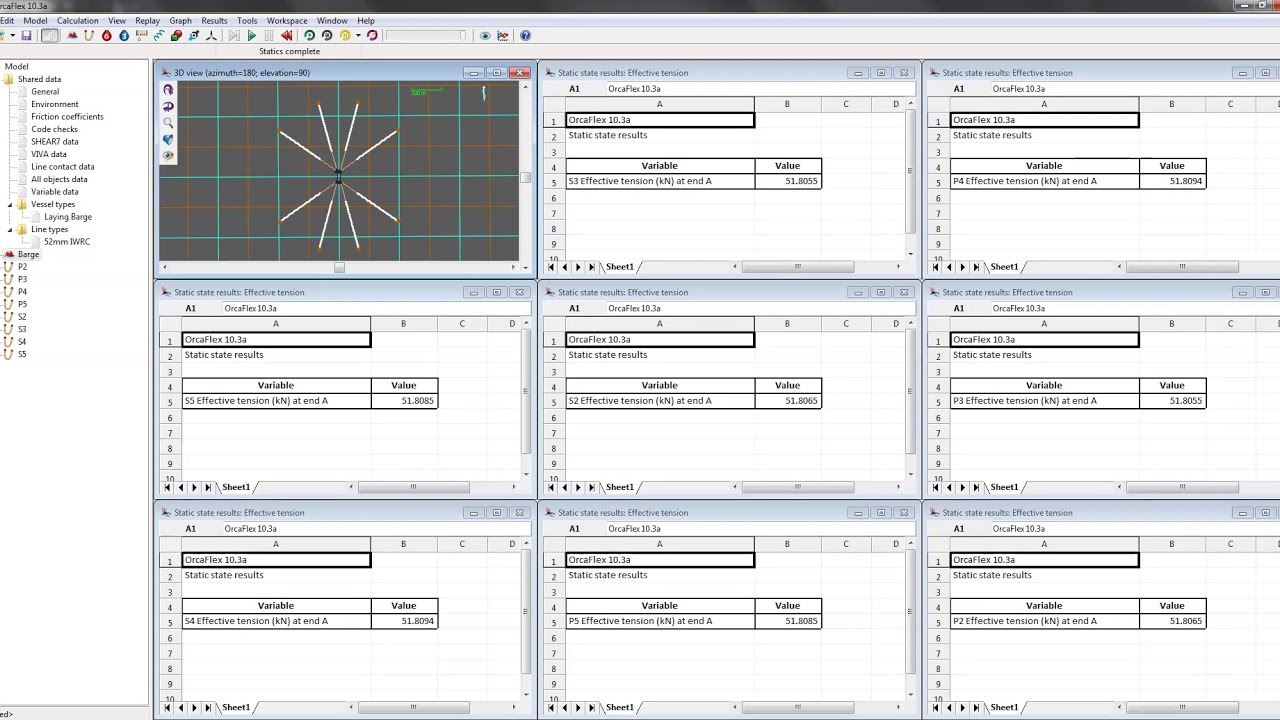This screenshot has width=1280, height=720.
Task: Click the purple replay loop icon
Action: [x=372, y=35]
